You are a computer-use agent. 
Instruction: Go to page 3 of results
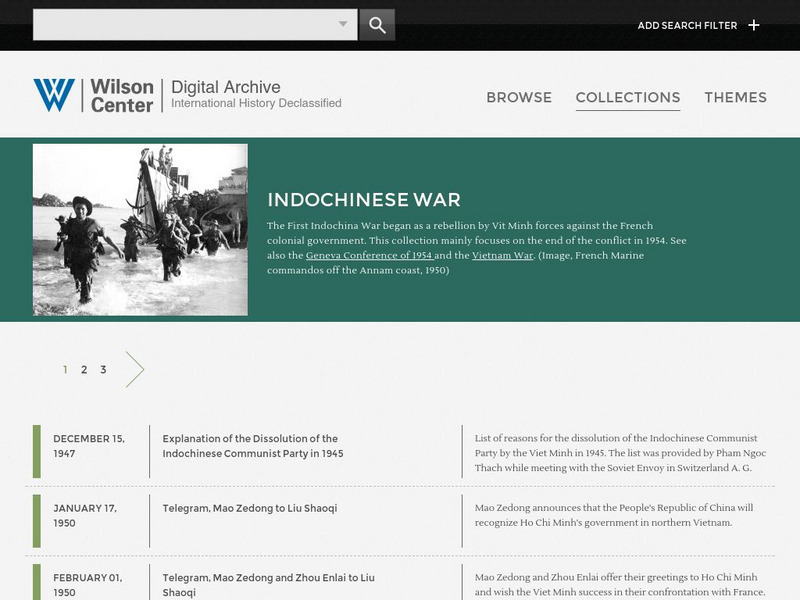[x=103, y=369]
